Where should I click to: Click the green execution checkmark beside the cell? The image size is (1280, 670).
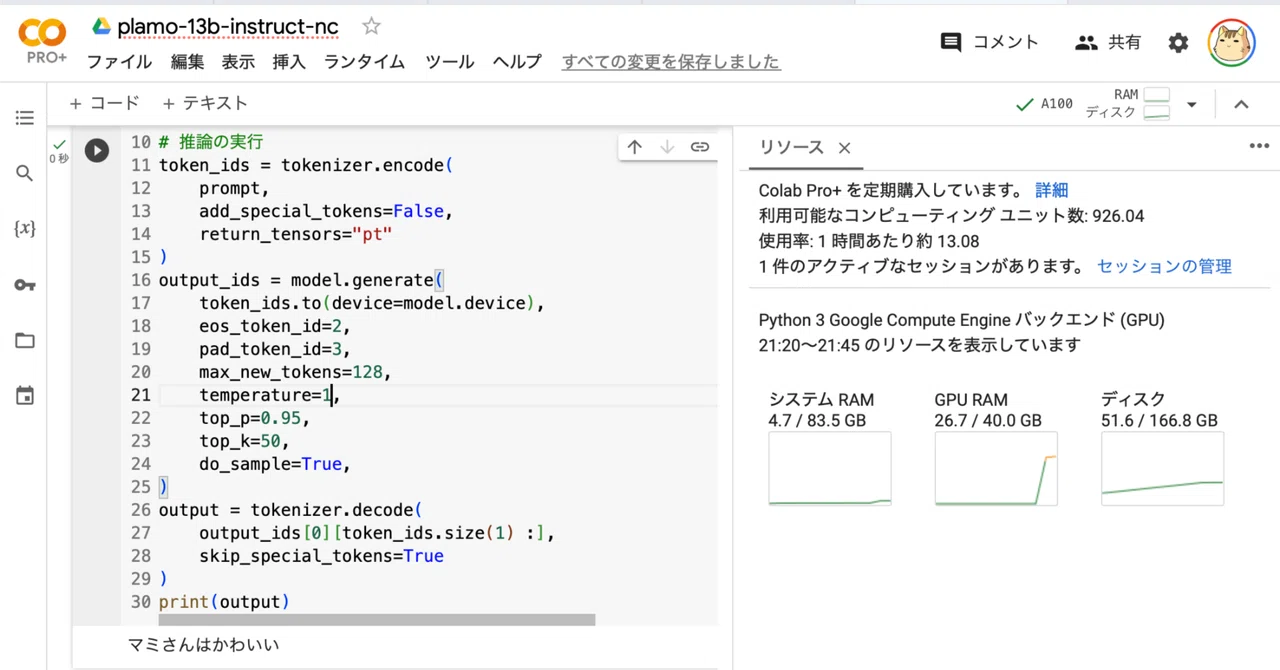pyautogui.click(x=59, y=144)
